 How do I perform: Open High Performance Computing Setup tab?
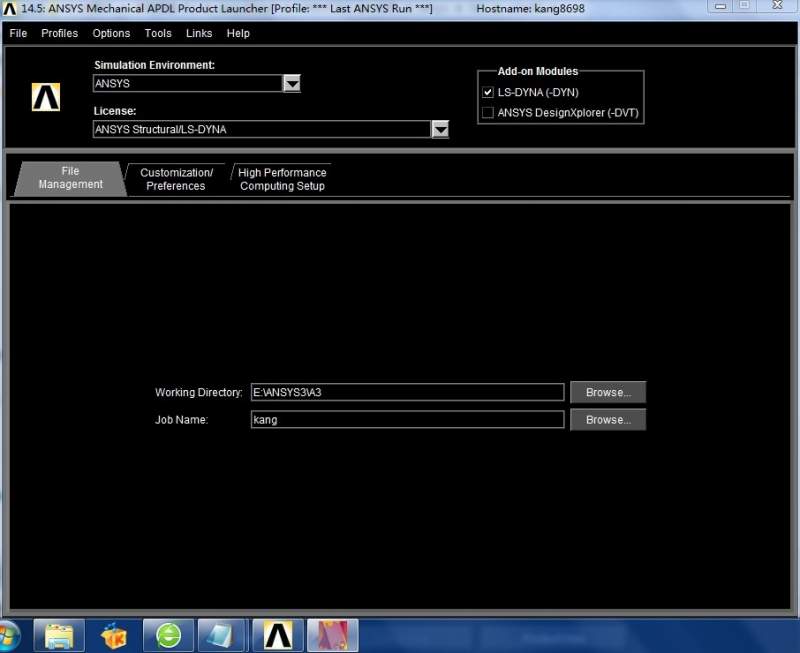click(282, 179)
